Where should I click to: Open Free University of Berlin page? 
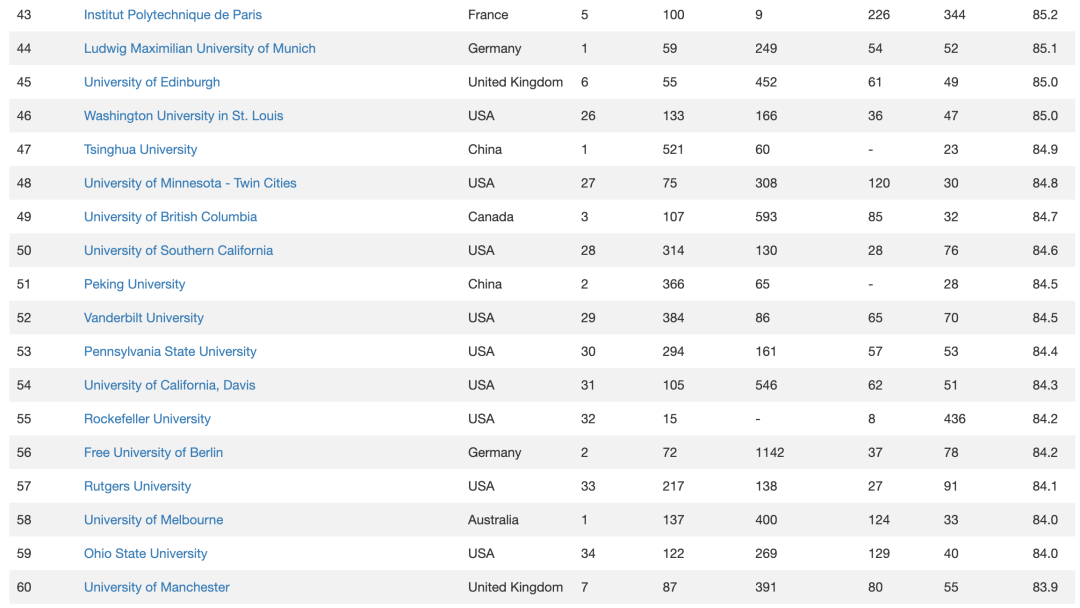tap(154, 453)
